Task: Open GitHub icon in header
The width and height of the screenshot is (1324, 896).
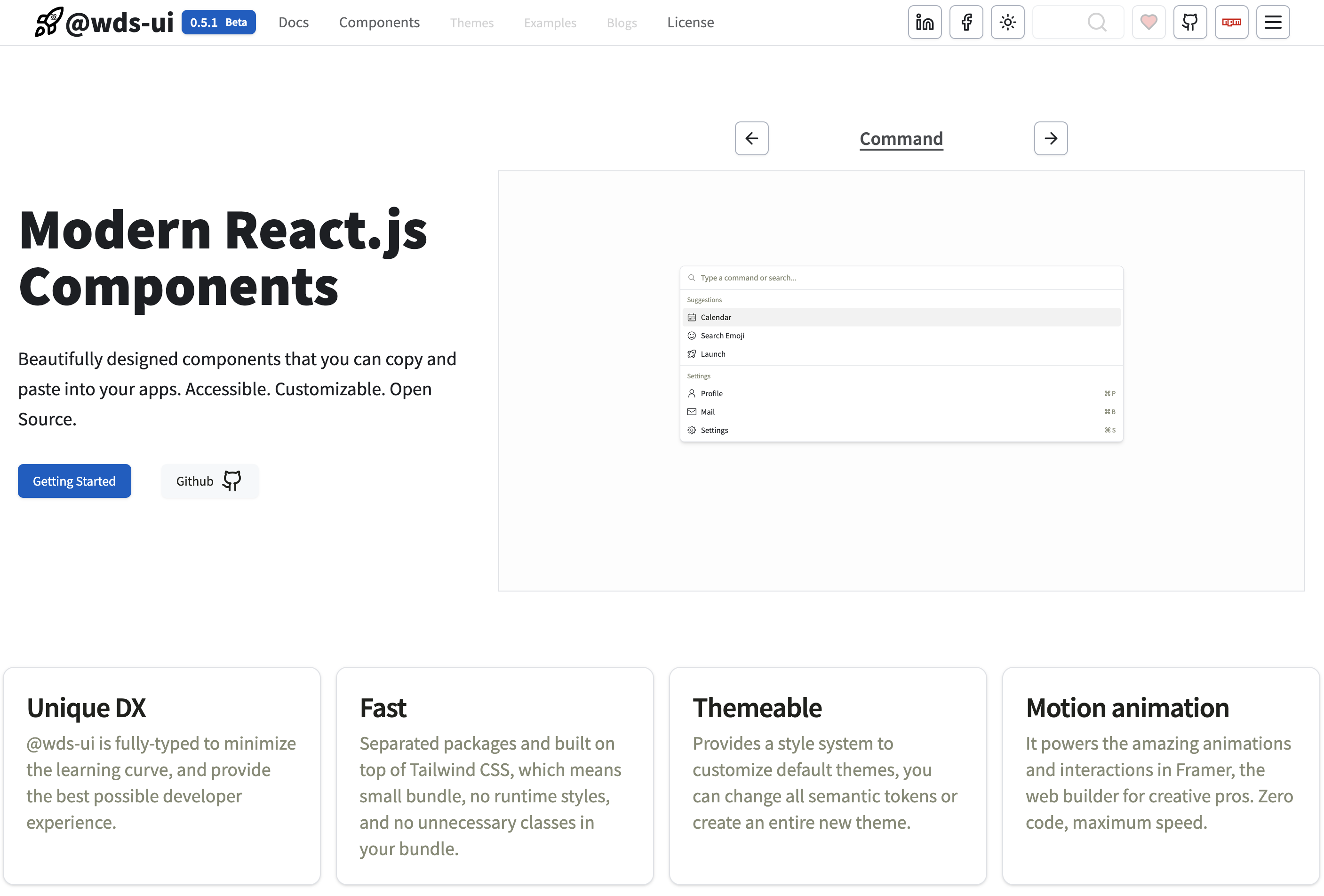Action: (1190, 22)
